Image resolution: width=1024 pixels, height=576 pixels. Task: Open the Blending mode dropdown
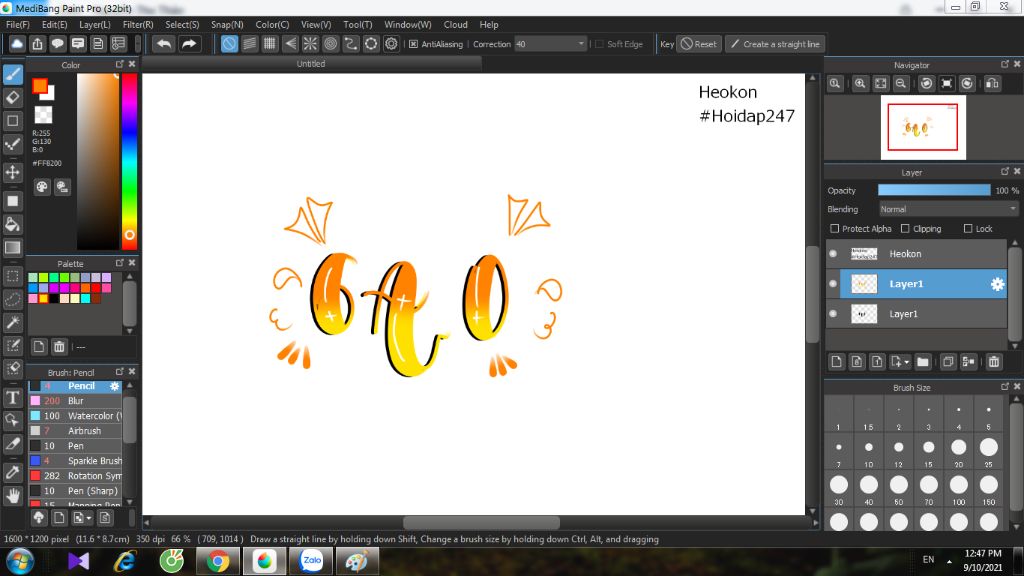click(948, 209)
